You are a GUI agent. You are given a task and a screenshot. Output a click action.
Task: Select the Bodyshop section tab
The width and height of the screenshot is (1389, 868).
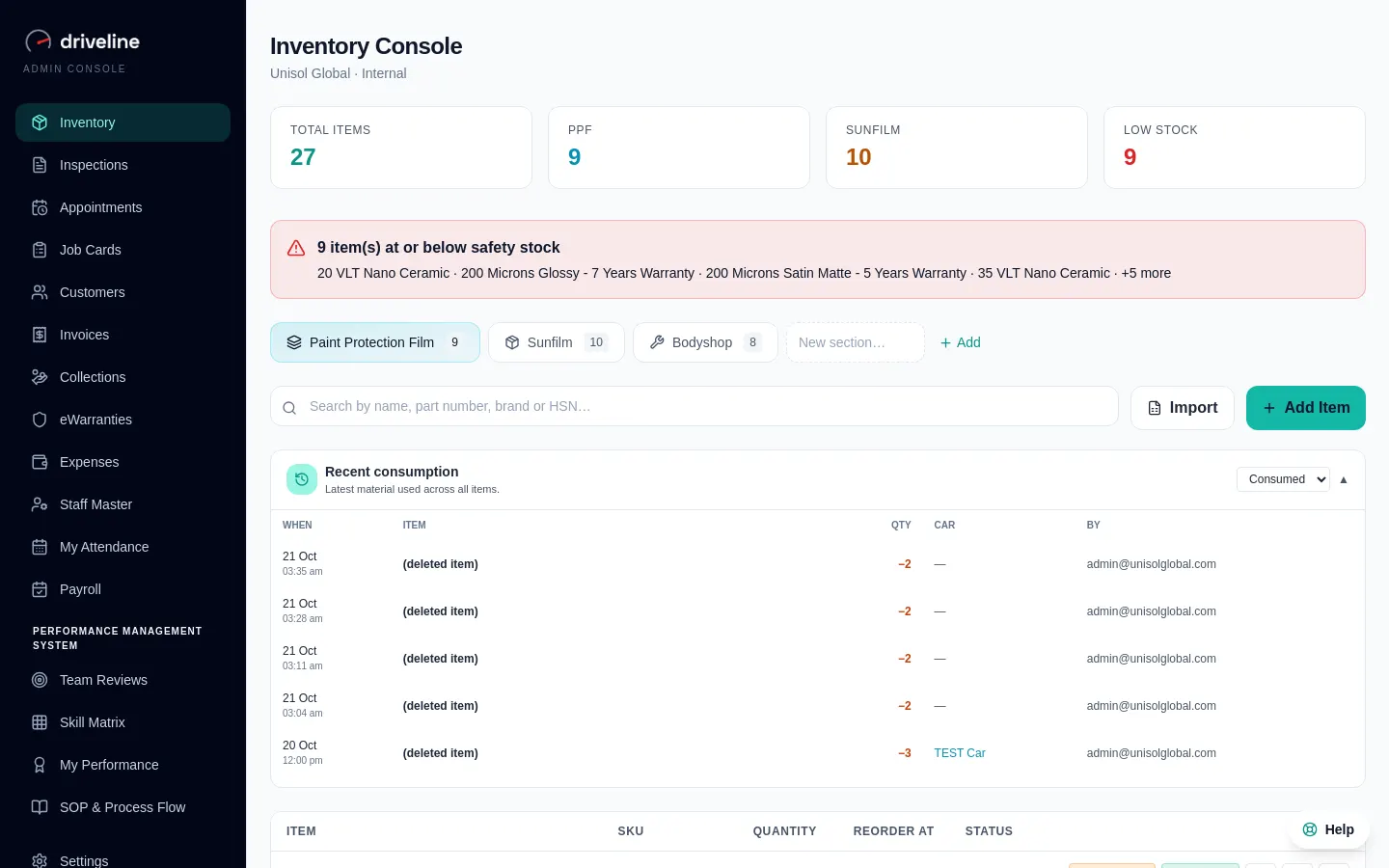[705, 342]
